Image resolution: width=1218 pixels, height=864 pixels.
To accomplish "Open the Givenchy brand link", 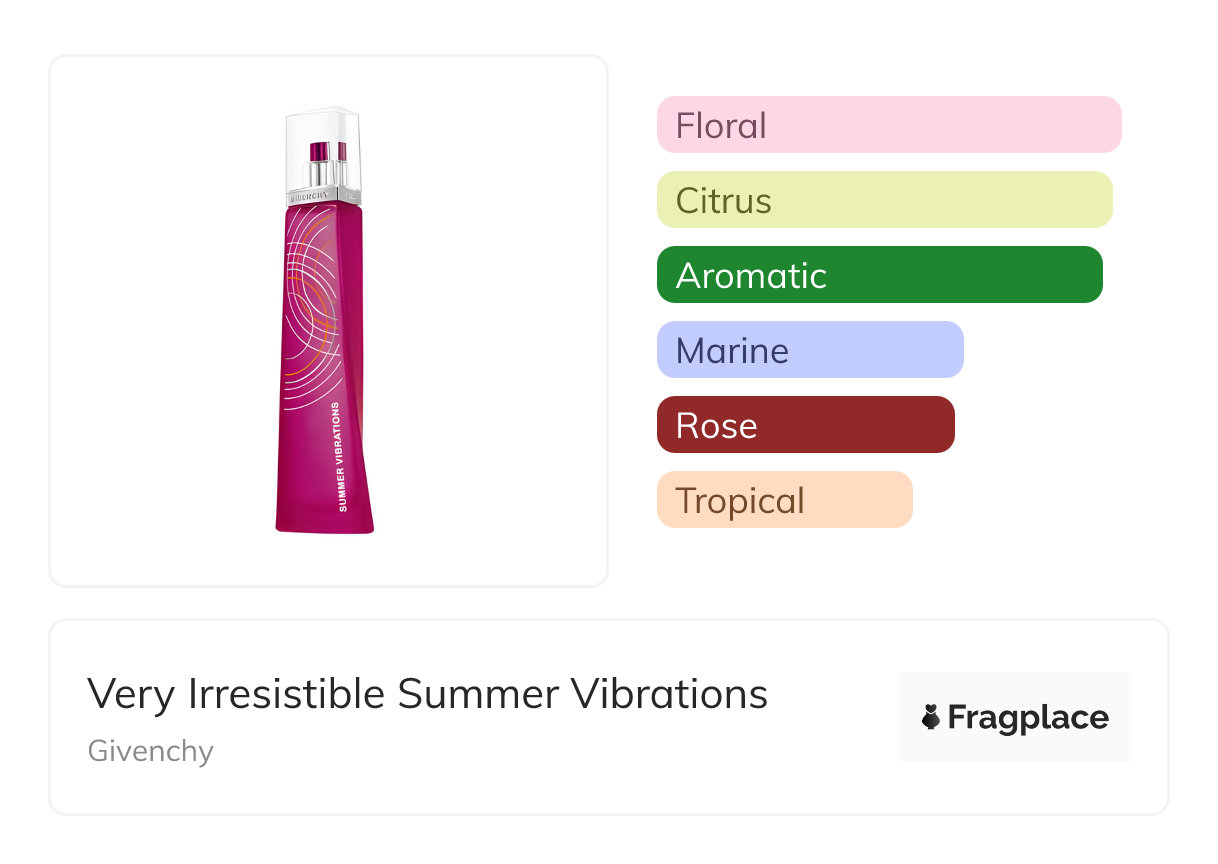I will 150,751.
